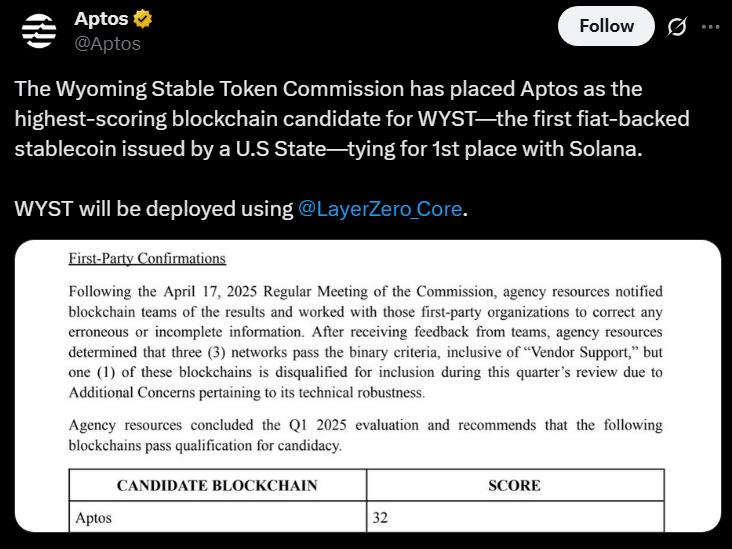The image size is (732, 549).
Task: Open the Aptos display name link
Action: coord(101,19)
